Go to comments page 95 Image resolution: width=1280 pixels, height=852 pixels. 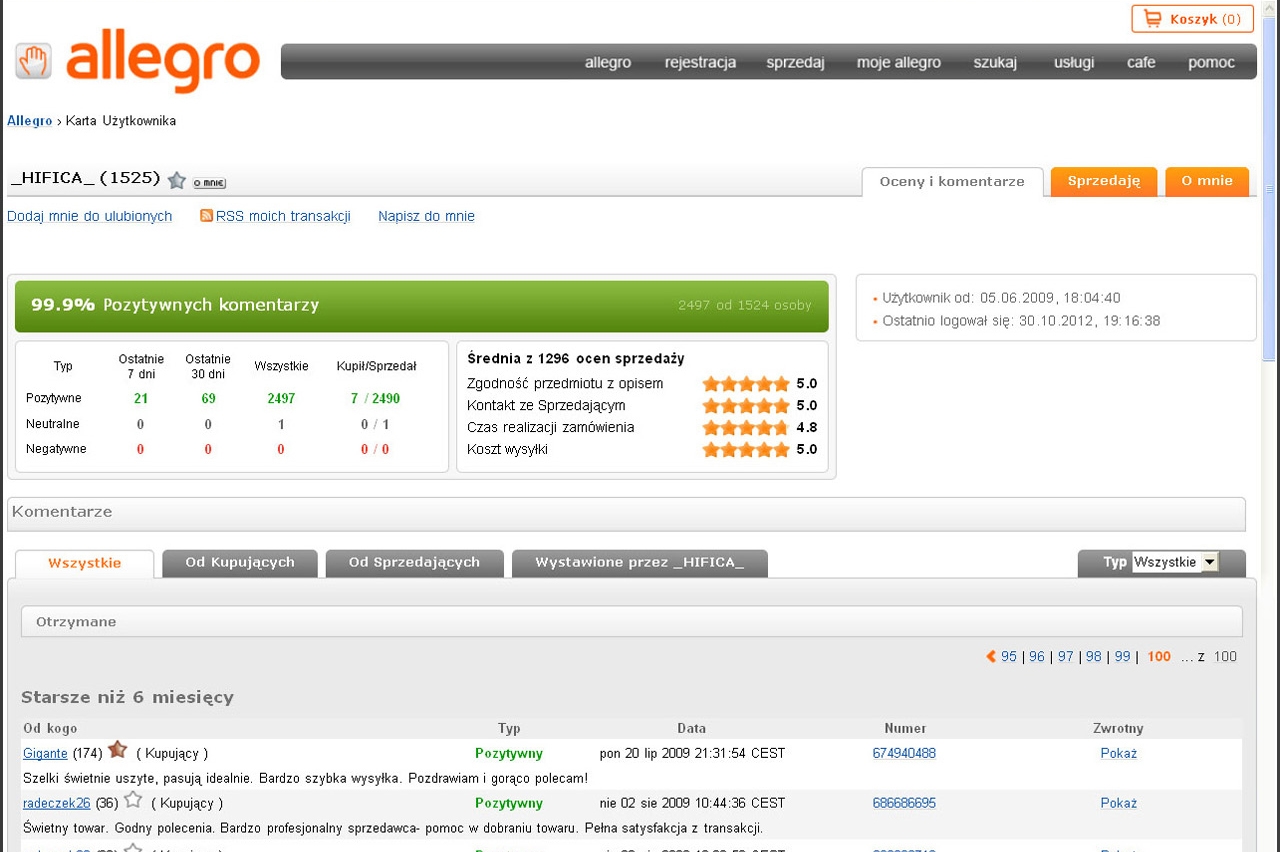click(1009, 657)
